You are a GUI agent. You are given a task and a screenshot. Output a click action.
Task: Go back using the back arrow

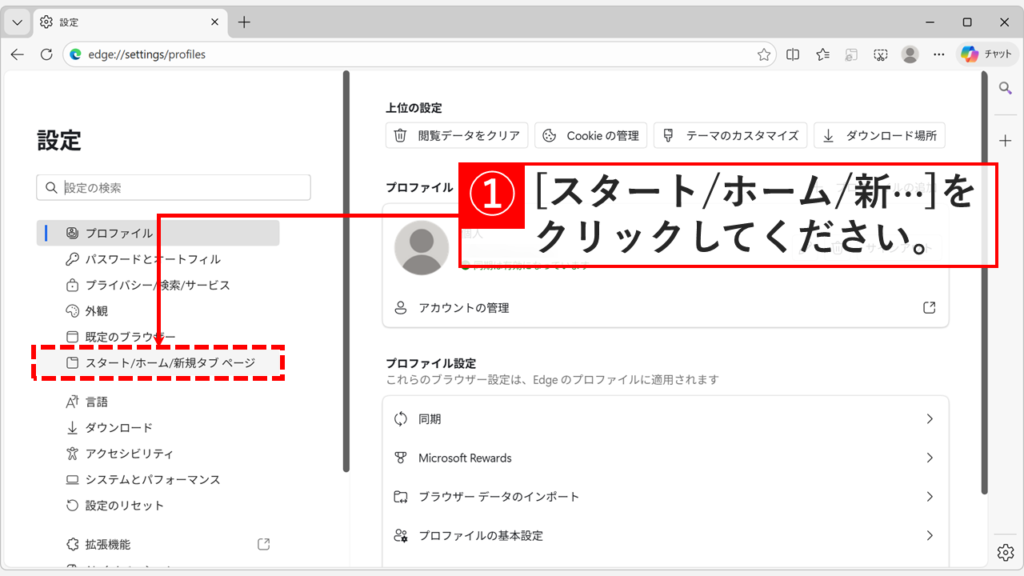(16, 55)
